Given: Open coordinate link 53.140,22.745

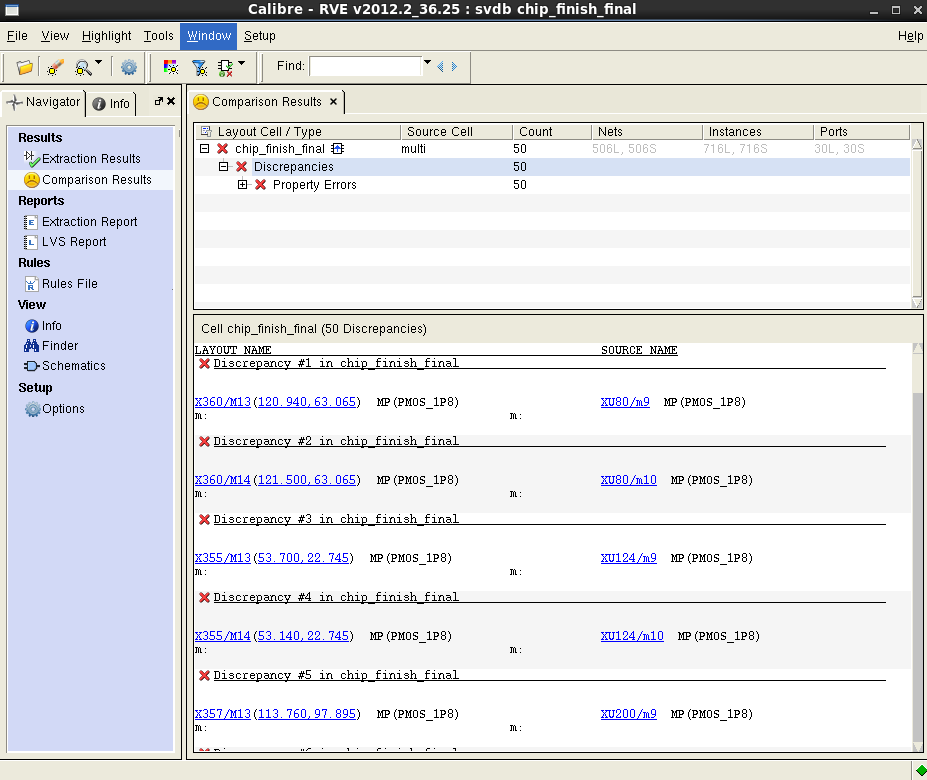Looking at the screenshot, I should 303,636.
